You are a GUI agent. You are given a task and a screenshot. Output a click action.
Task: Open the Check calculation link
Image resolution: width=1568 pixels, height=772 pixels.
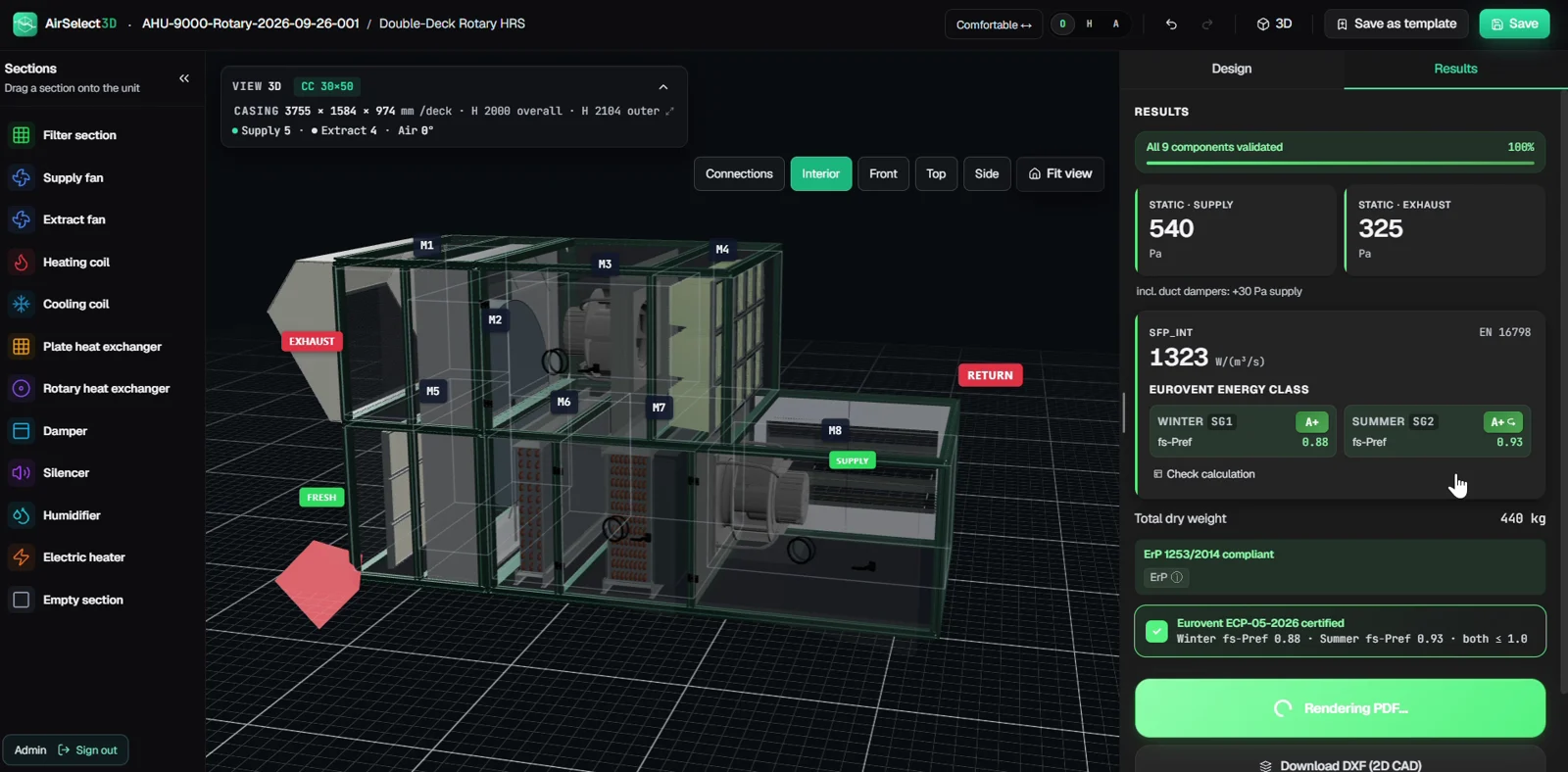1203,474
